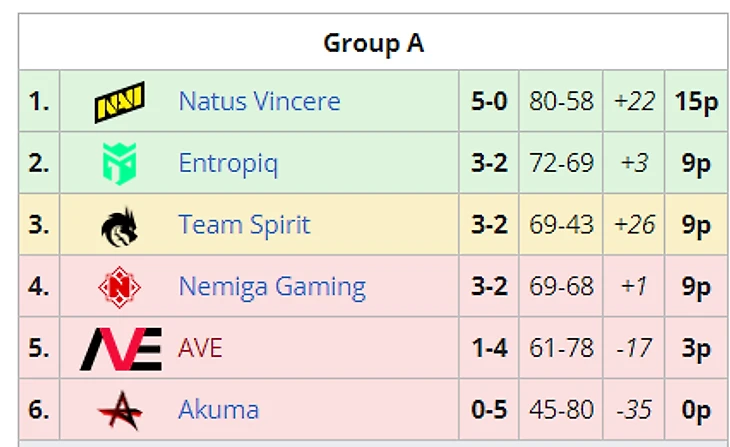This screenshot has width=730, height=447.
Task: Click Natus Vincere's 5-0 record cell
Action: [x=489, y=101]
